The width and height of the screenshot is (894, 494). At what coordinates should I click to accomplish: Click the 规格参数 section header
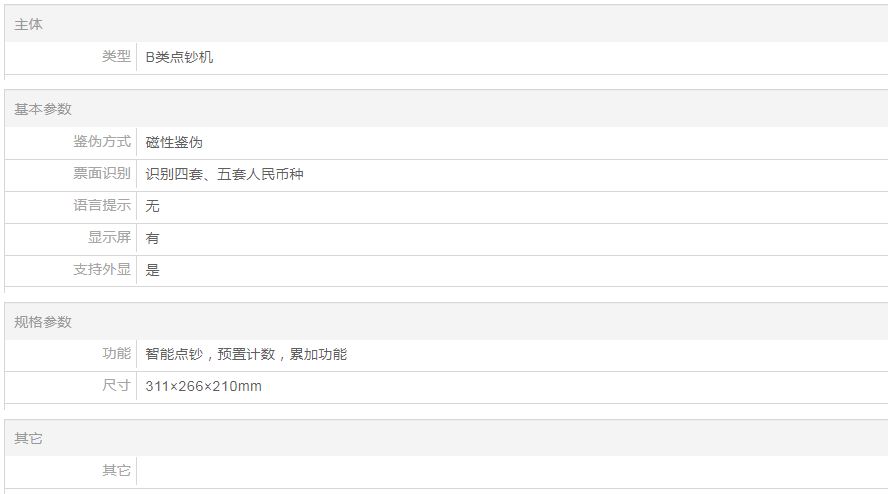coord(43,322)
